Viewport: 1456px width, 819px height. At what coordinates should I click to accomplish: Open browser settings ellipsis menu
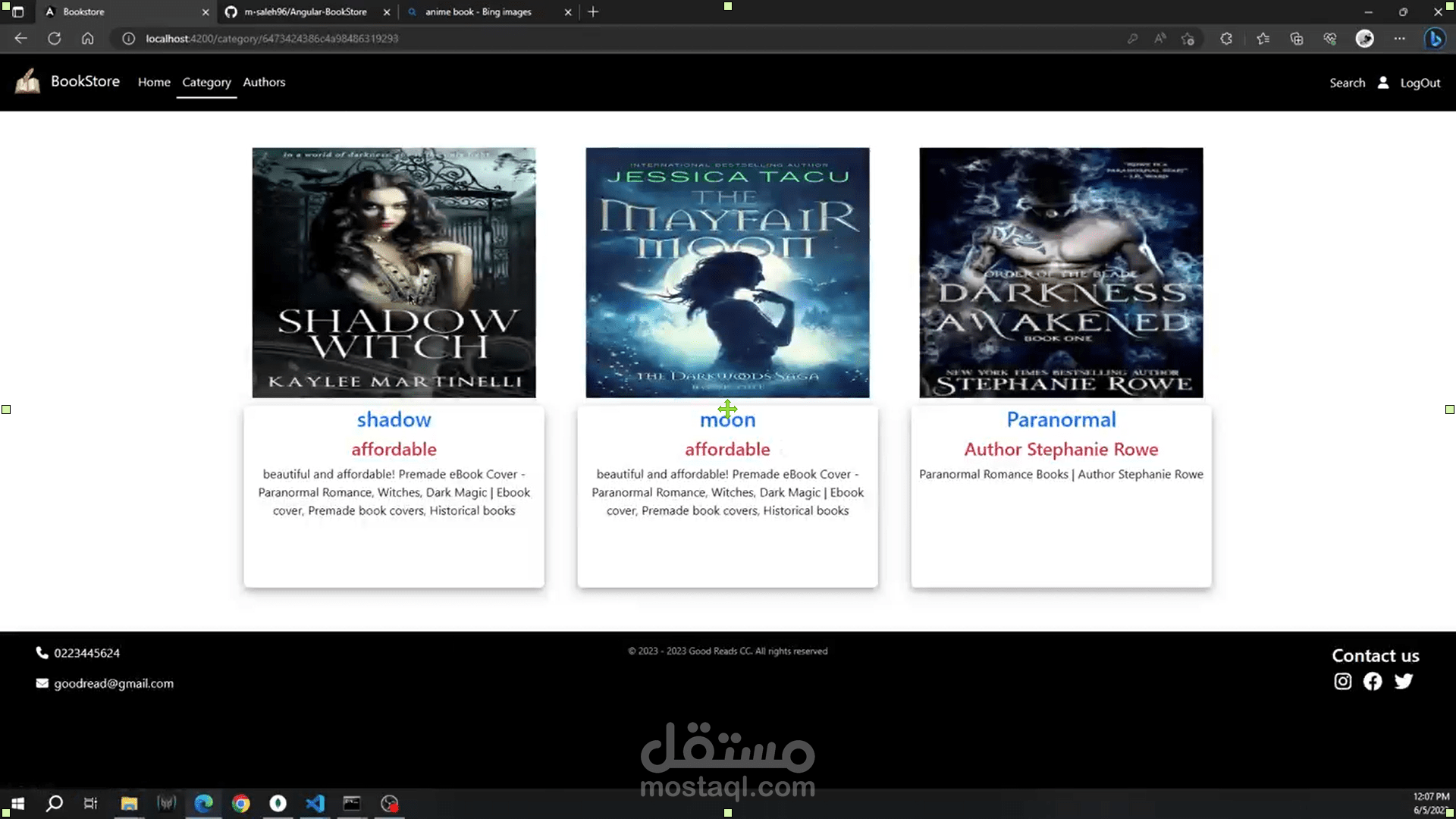pos(1399,39)
